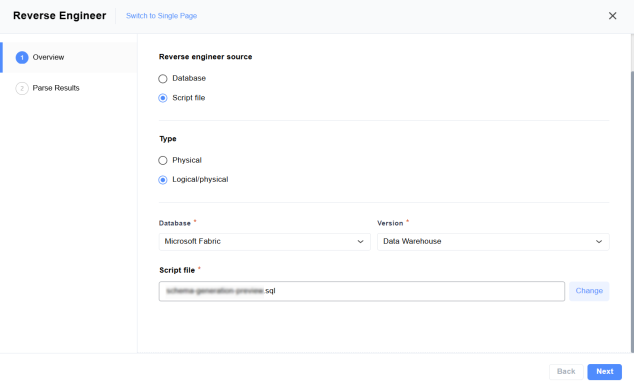634x389 pixels.
Task: Click the step 2 circle icon
Action: [x=22, y=88]
